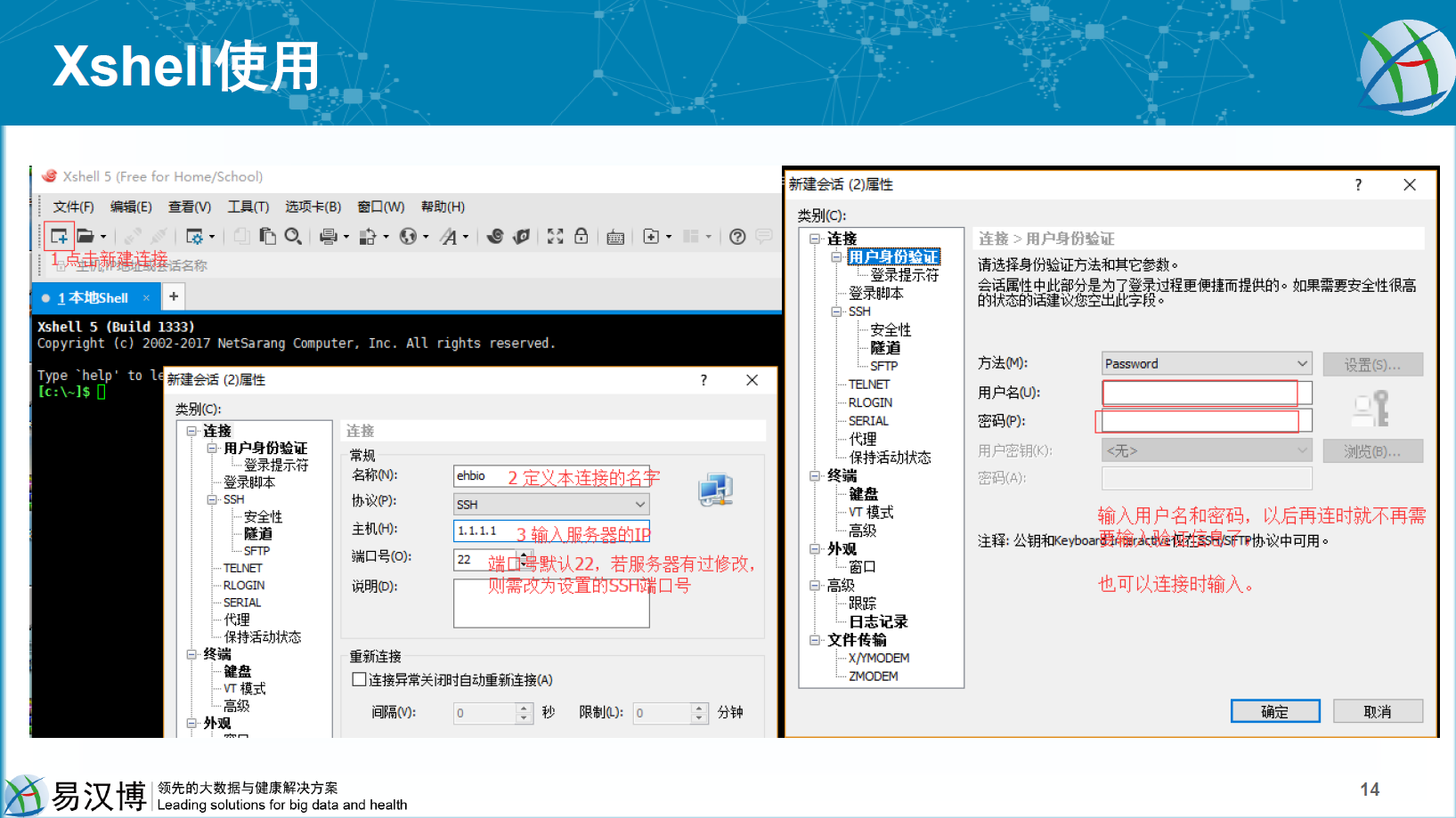Screen dimensions: 1456x818
Task: Open dropdown arrow beside properties gear icon
Action: [212, 237]
